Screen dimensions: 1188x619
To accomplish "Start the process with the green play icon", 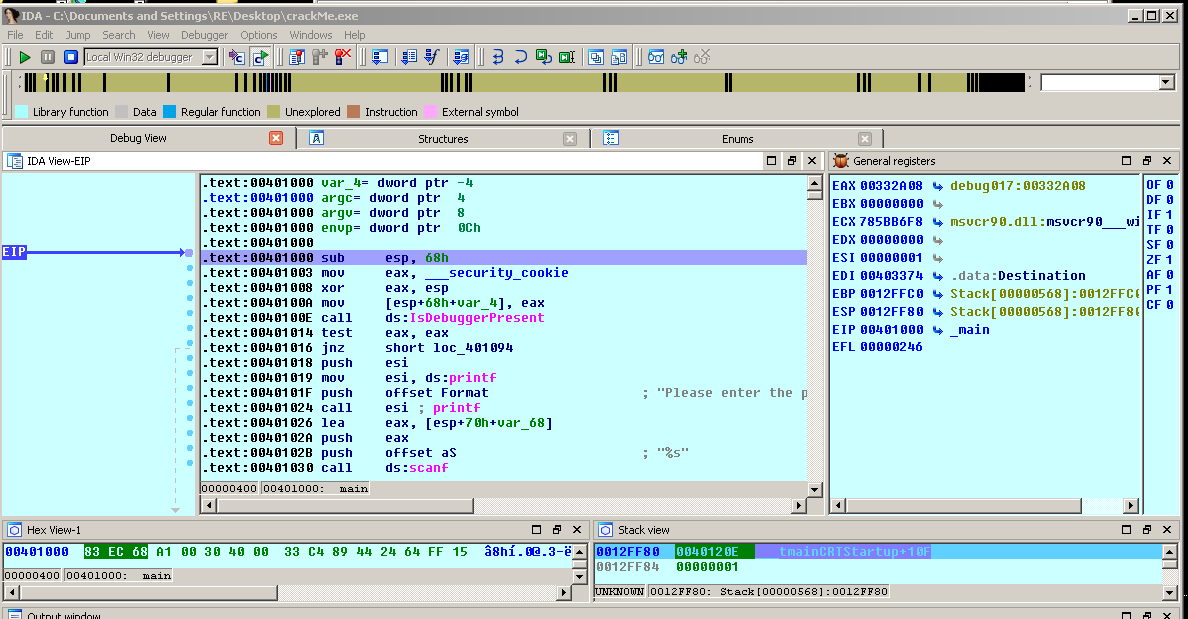I will pyautogui.click(x=25, y=58).
